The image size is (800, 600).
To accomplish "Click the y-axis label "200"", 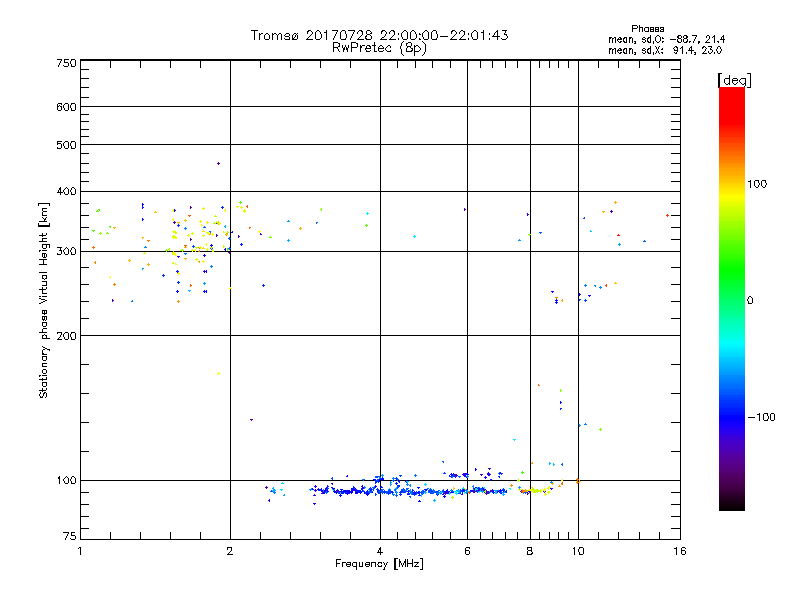I will click(x=66, y=336).
